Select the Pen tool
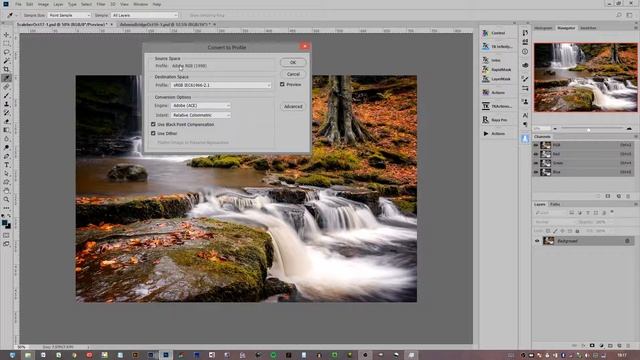Viewport: 640px width, 360px height. (6, 156)
